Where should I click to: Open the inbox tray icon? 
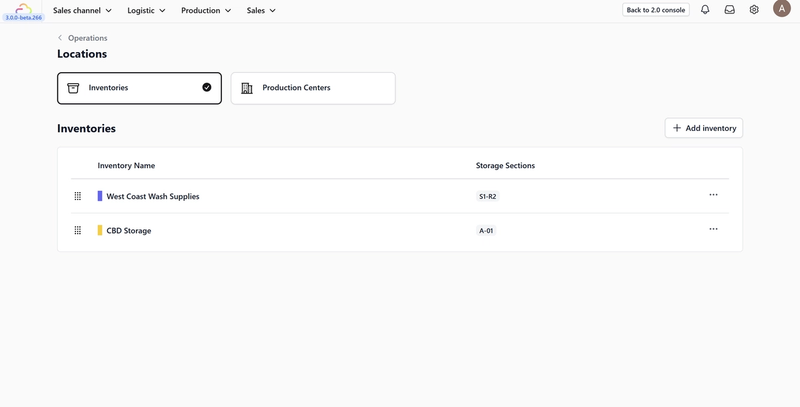[x=730, y=10]
